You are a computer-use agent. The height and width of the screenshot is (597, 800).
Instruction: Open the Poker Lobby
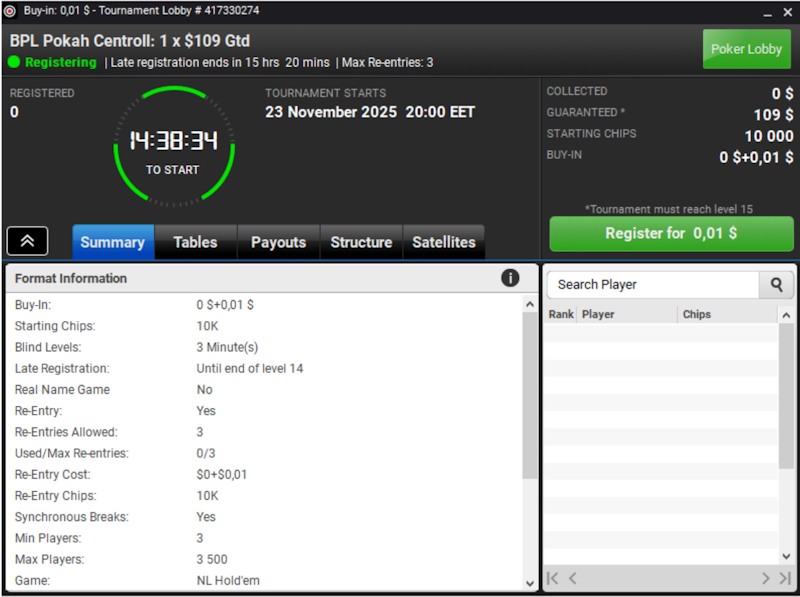[x=746, y=49]
